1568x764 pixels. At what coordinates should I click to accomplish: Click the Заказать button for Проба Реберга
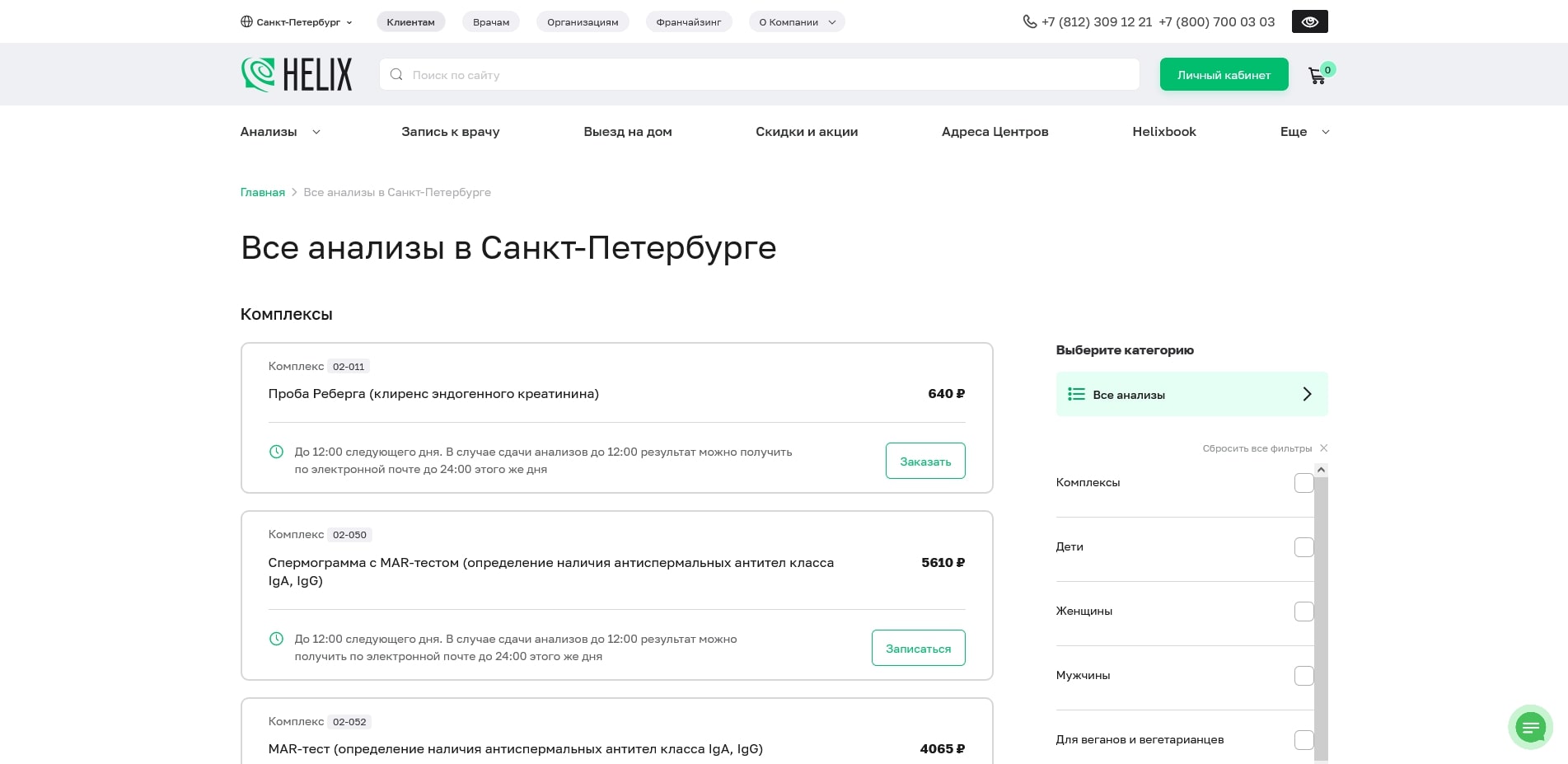click(x=924, y=461)
